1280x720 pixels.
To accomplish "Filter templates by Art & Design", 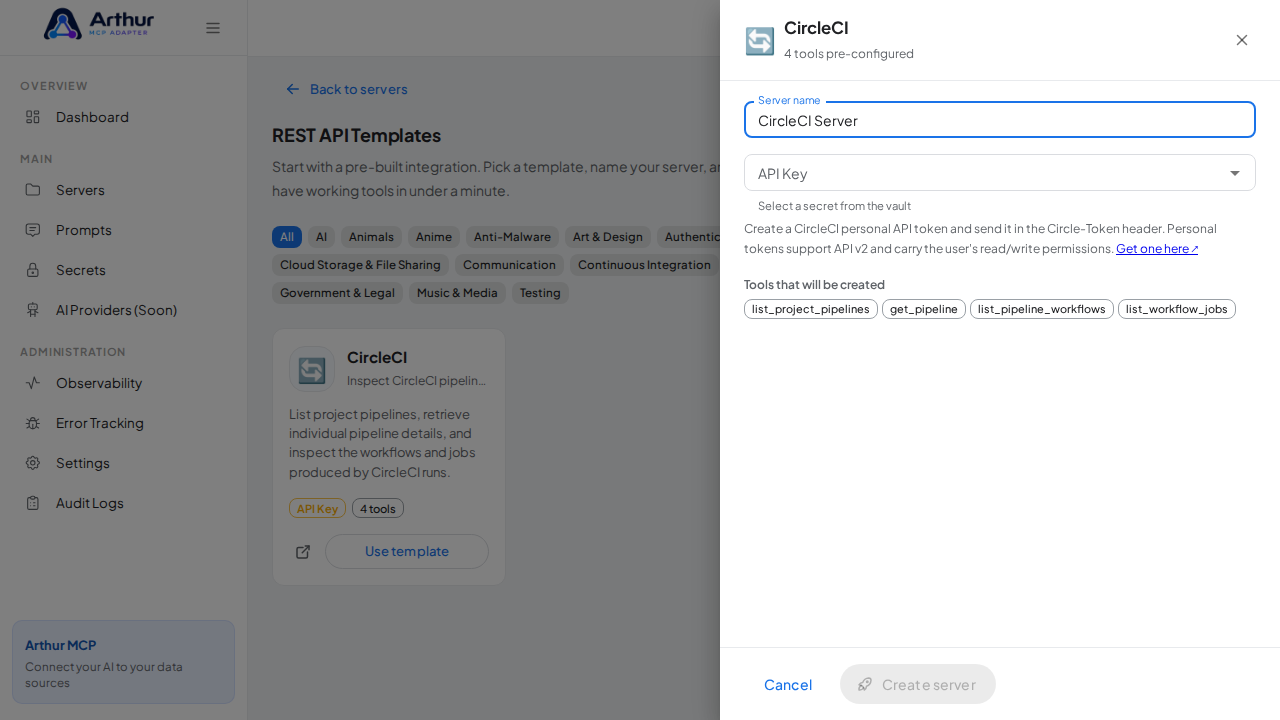I will [608, 237].
